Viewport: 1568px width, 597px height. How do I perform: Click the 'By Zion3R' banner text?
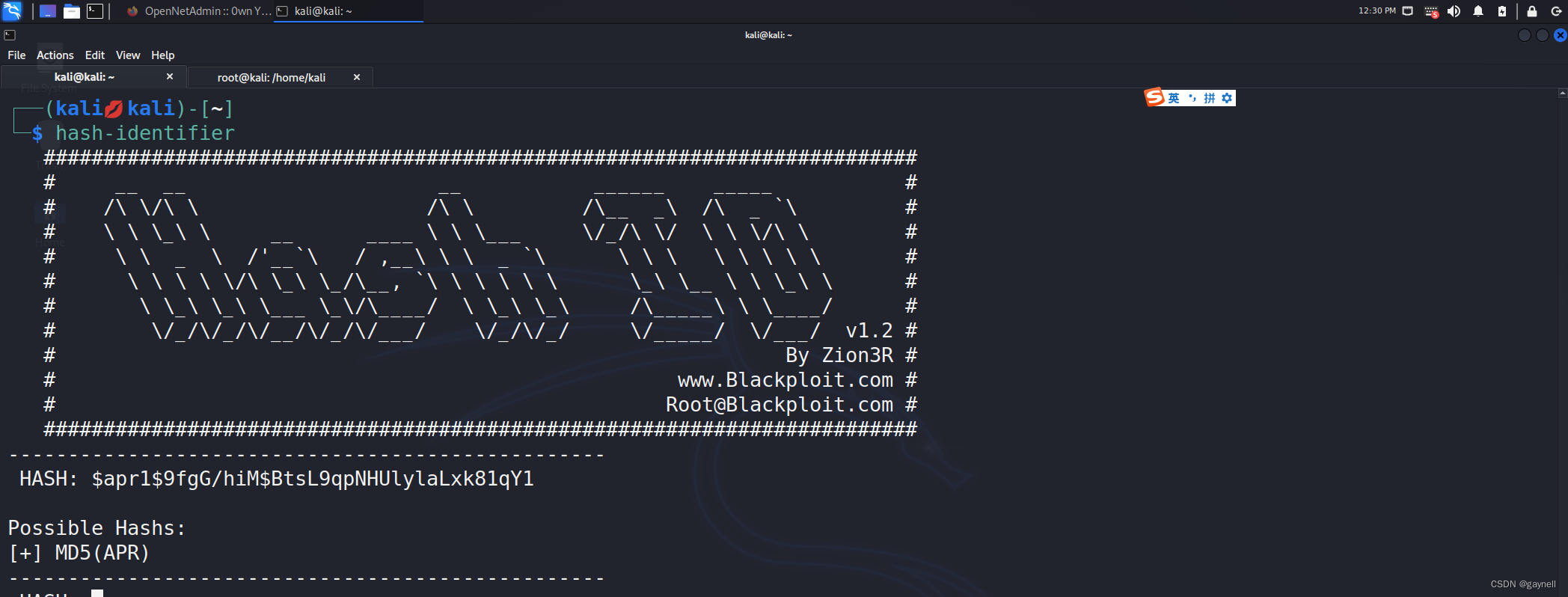pos(839,355)
